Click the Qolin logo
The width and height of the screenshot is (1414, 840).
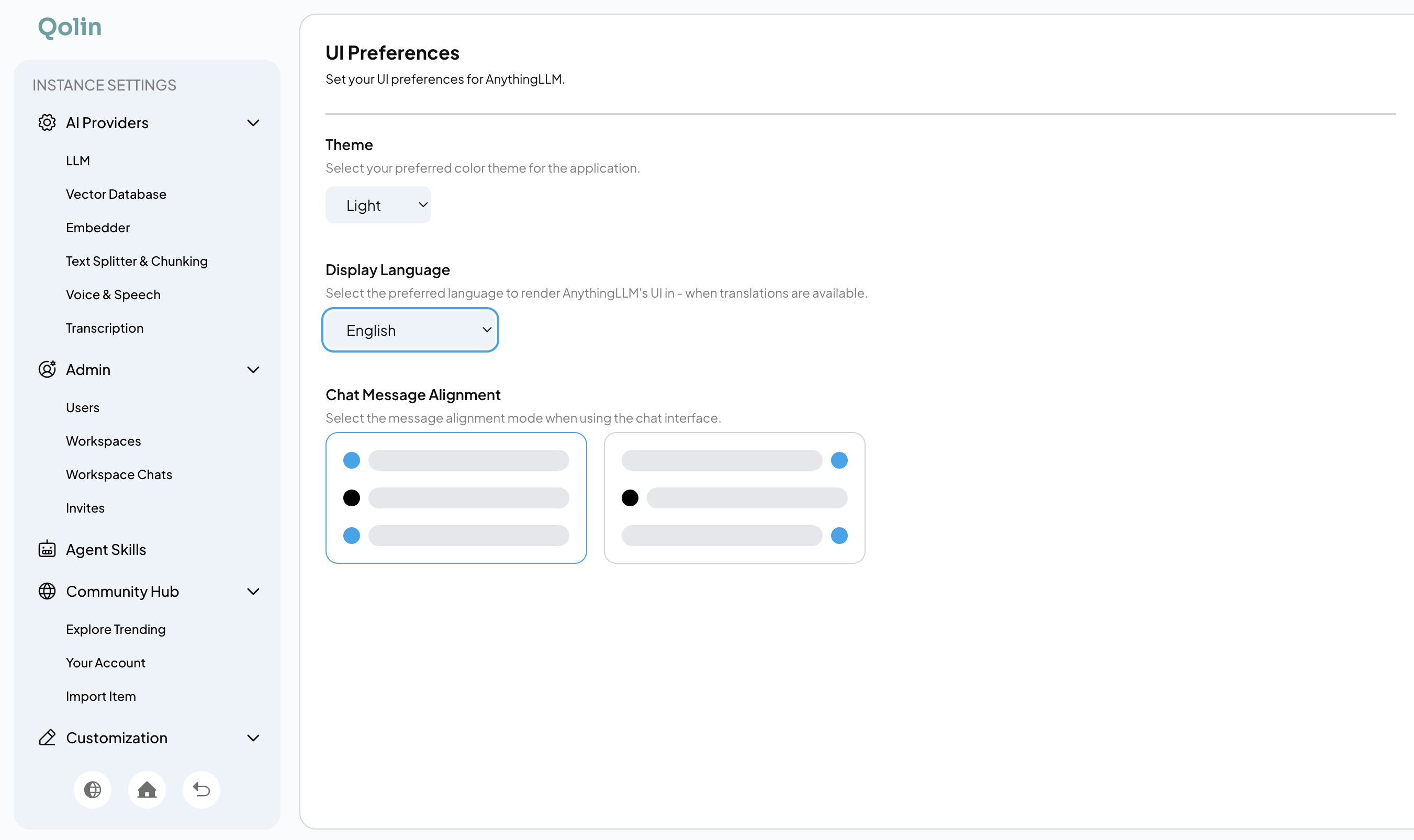pos(69,26)
